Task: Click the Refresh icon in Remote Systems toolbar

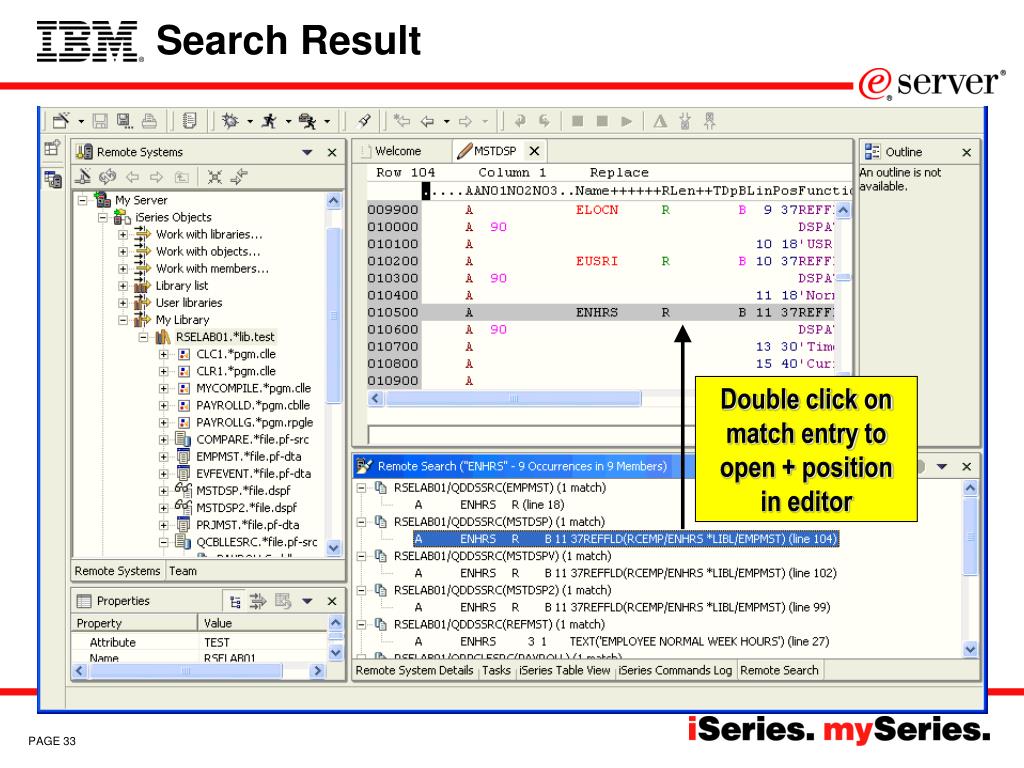Action: 108,176
